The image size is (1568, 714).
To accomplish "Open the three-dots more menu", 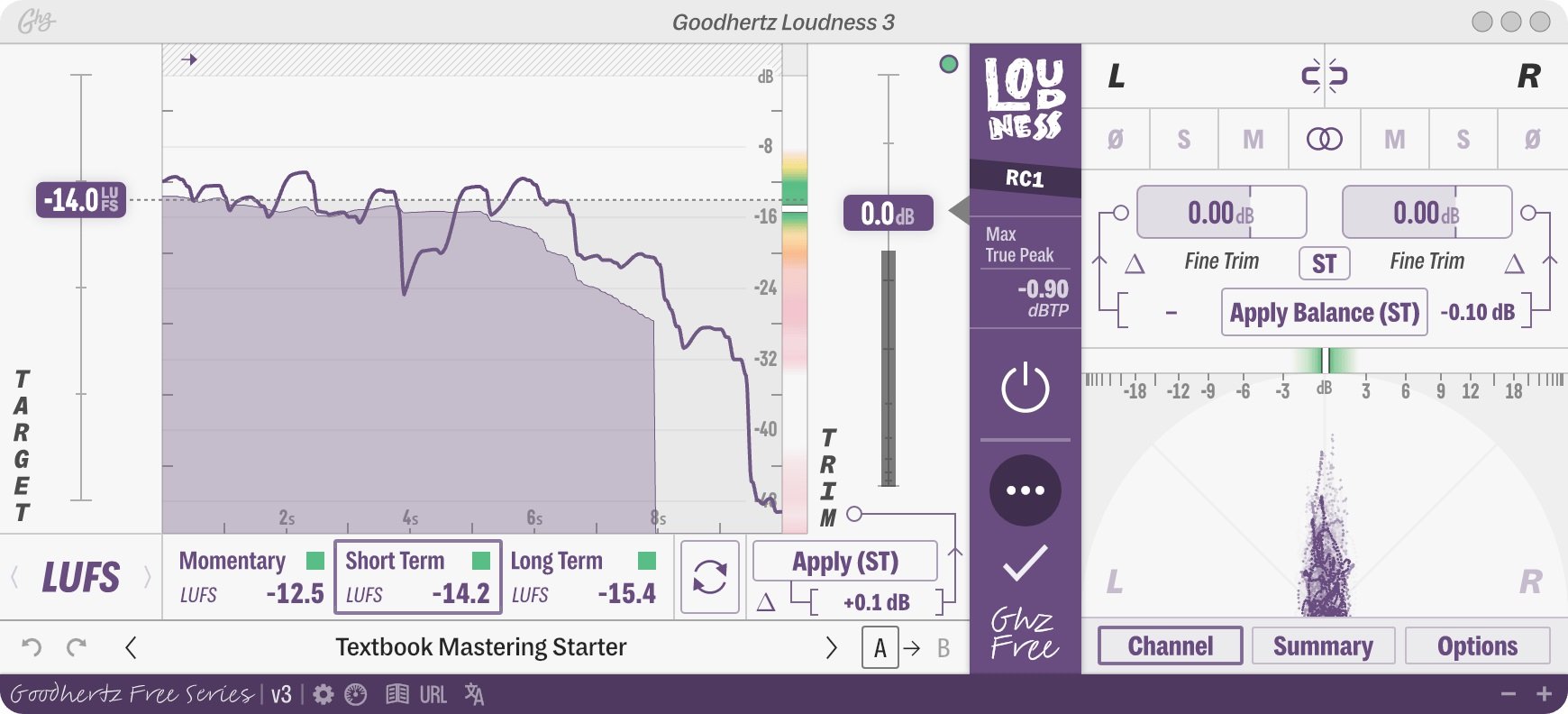I will coord(1026,490).
